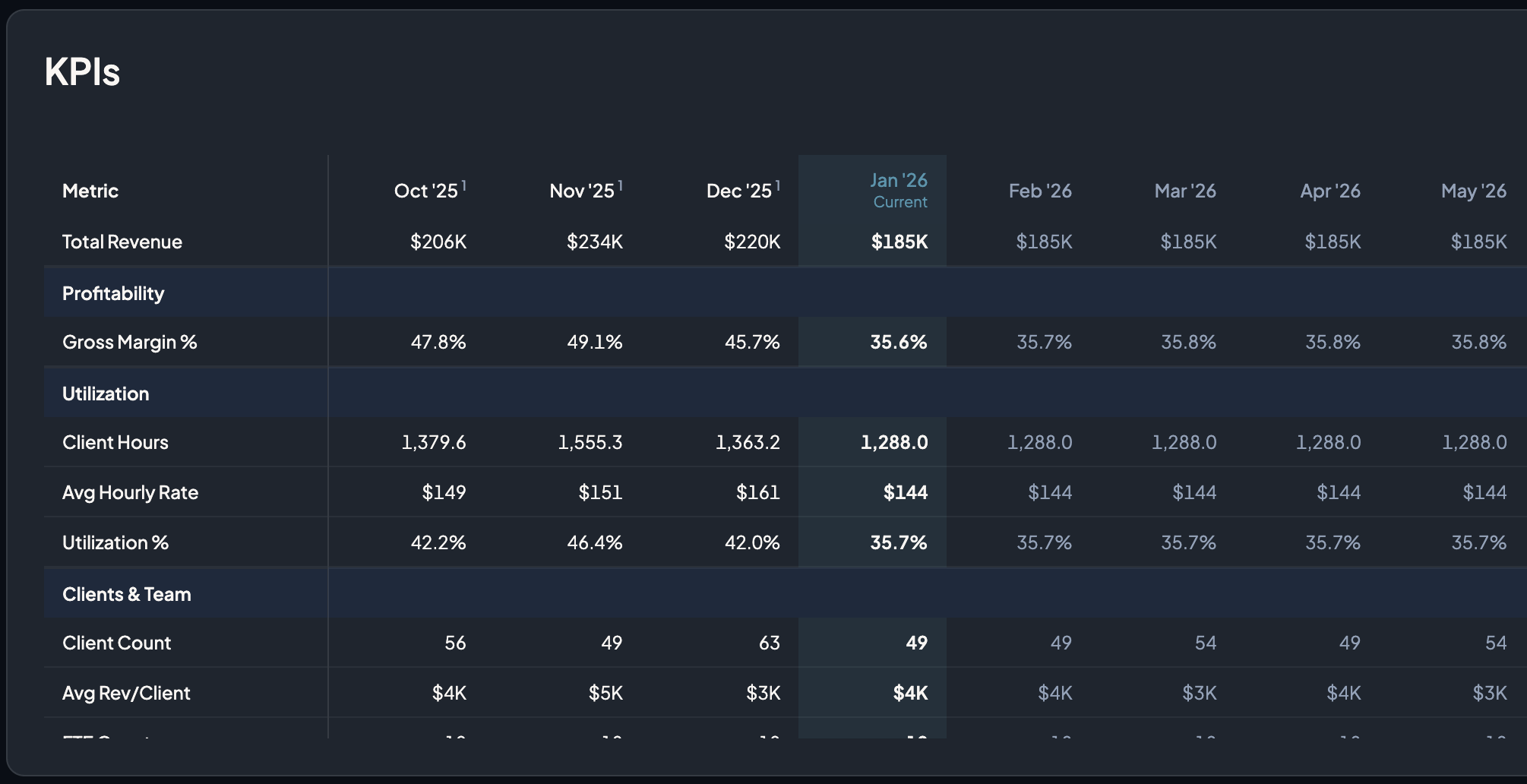
Task: Open the Client Hours metric row
Action: [x=115, y=442]
